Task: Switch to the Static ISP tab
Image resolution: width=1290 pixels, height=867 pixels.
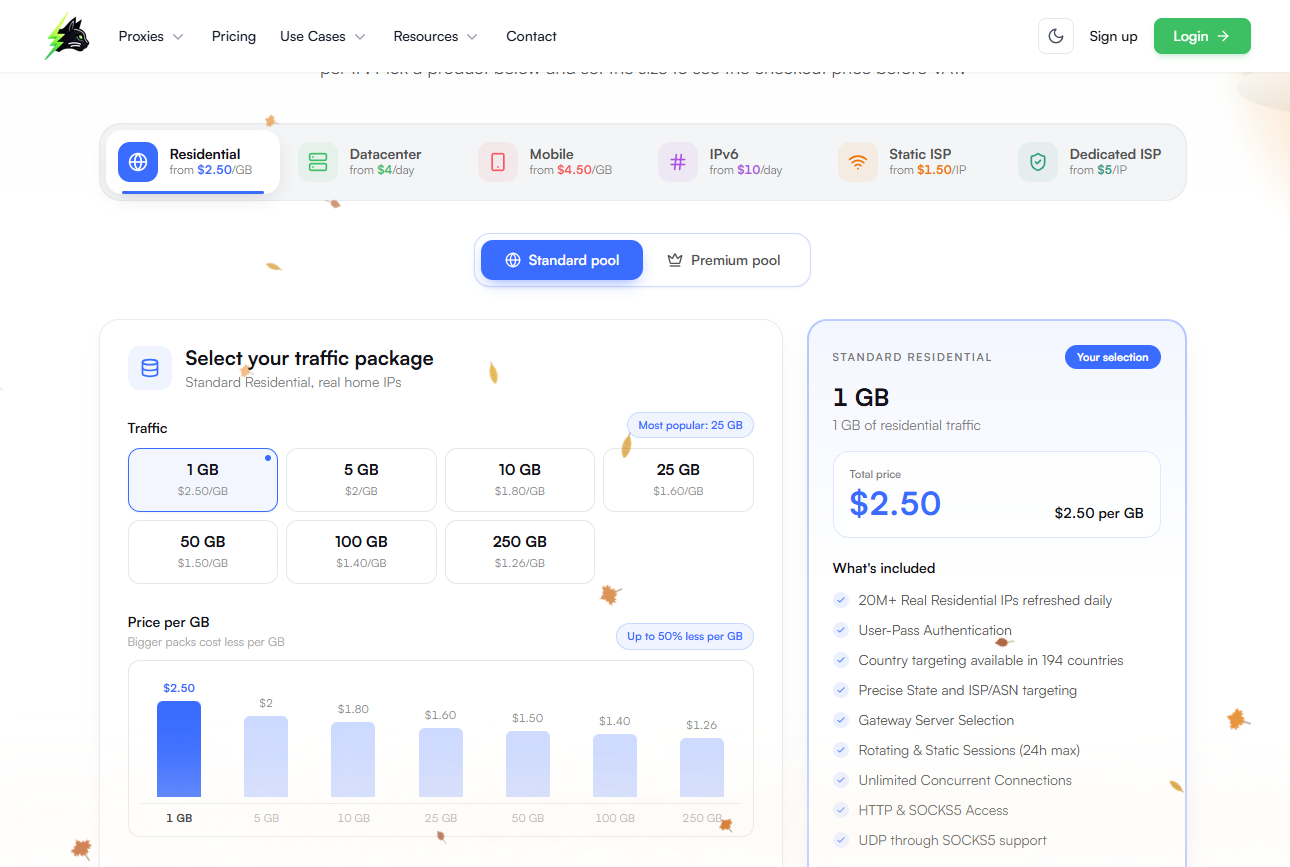Action: pyautogui.click(x=913, y=162)
